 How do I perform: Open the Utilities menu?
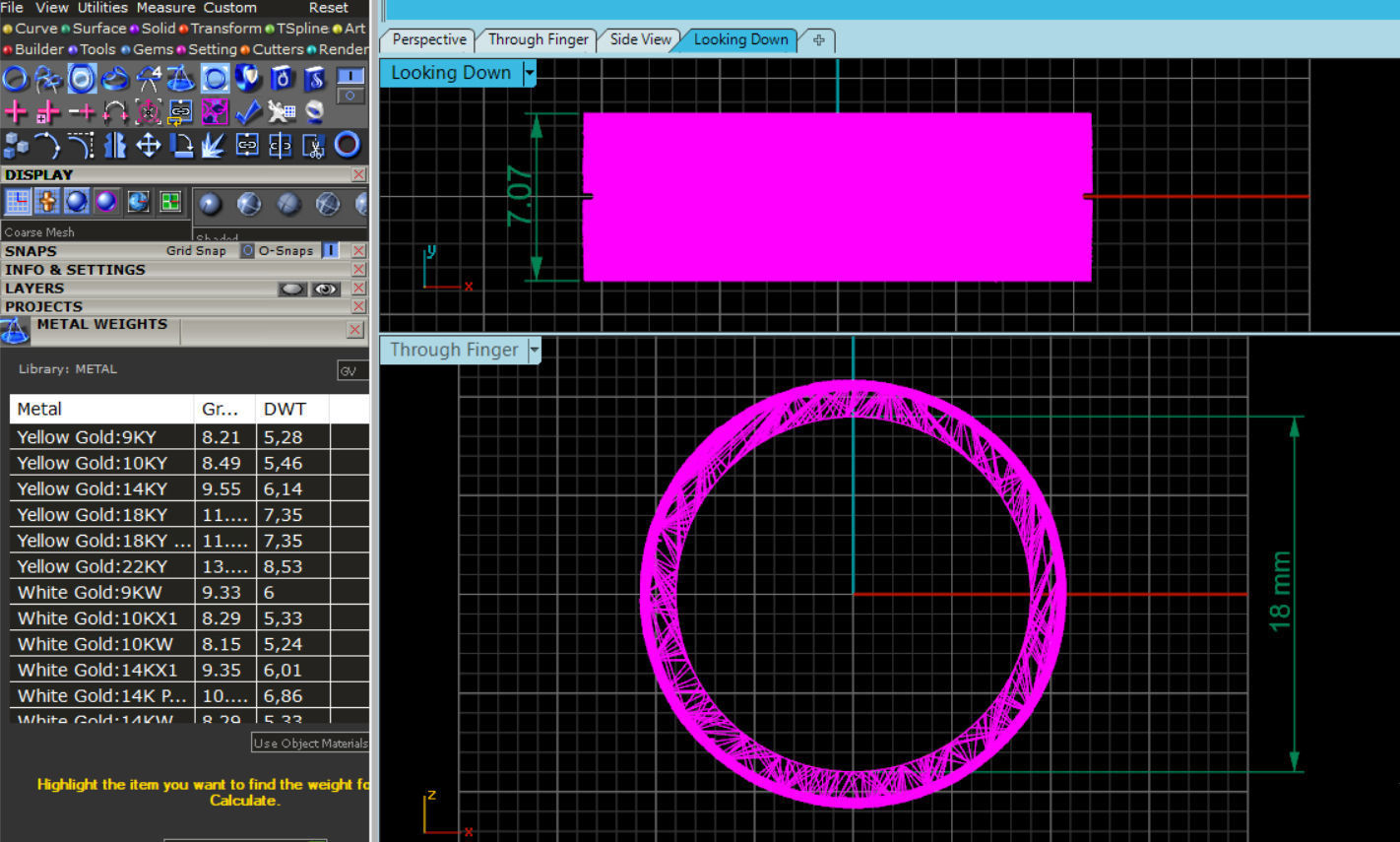(102, 8)
